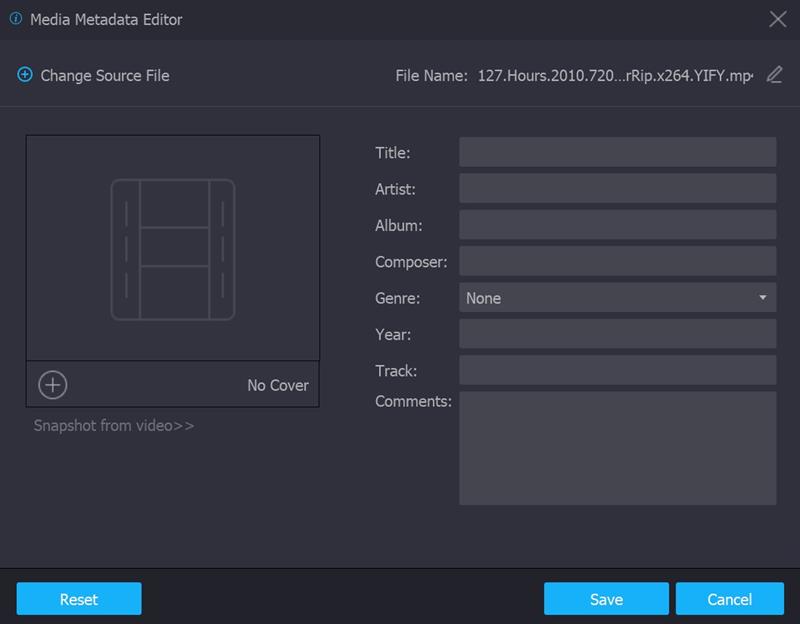The image size is (800, 624).
Task: Add a cover image with the plus circle
Action: (x=52, y=385)
